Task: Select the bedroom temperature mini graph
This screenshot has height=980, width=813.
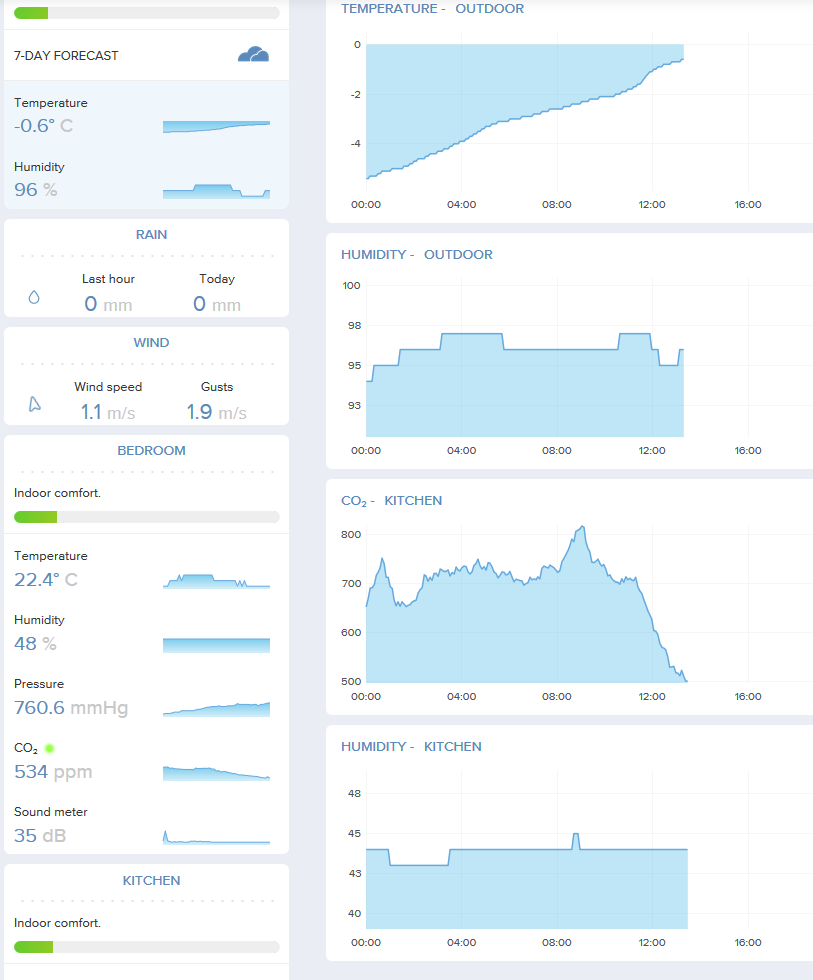Action: coord(216,581)
